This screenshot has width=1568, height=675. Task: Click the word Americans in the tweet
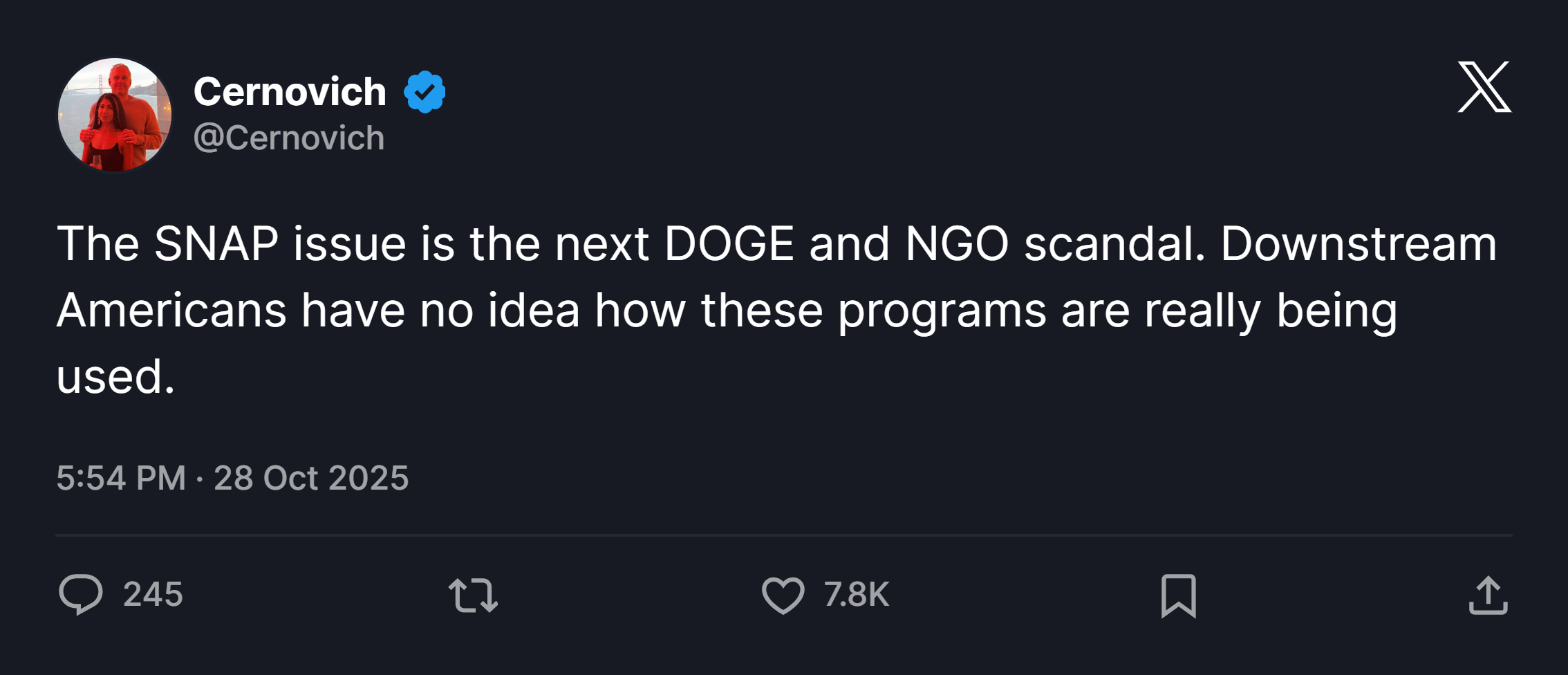(171, 311)
